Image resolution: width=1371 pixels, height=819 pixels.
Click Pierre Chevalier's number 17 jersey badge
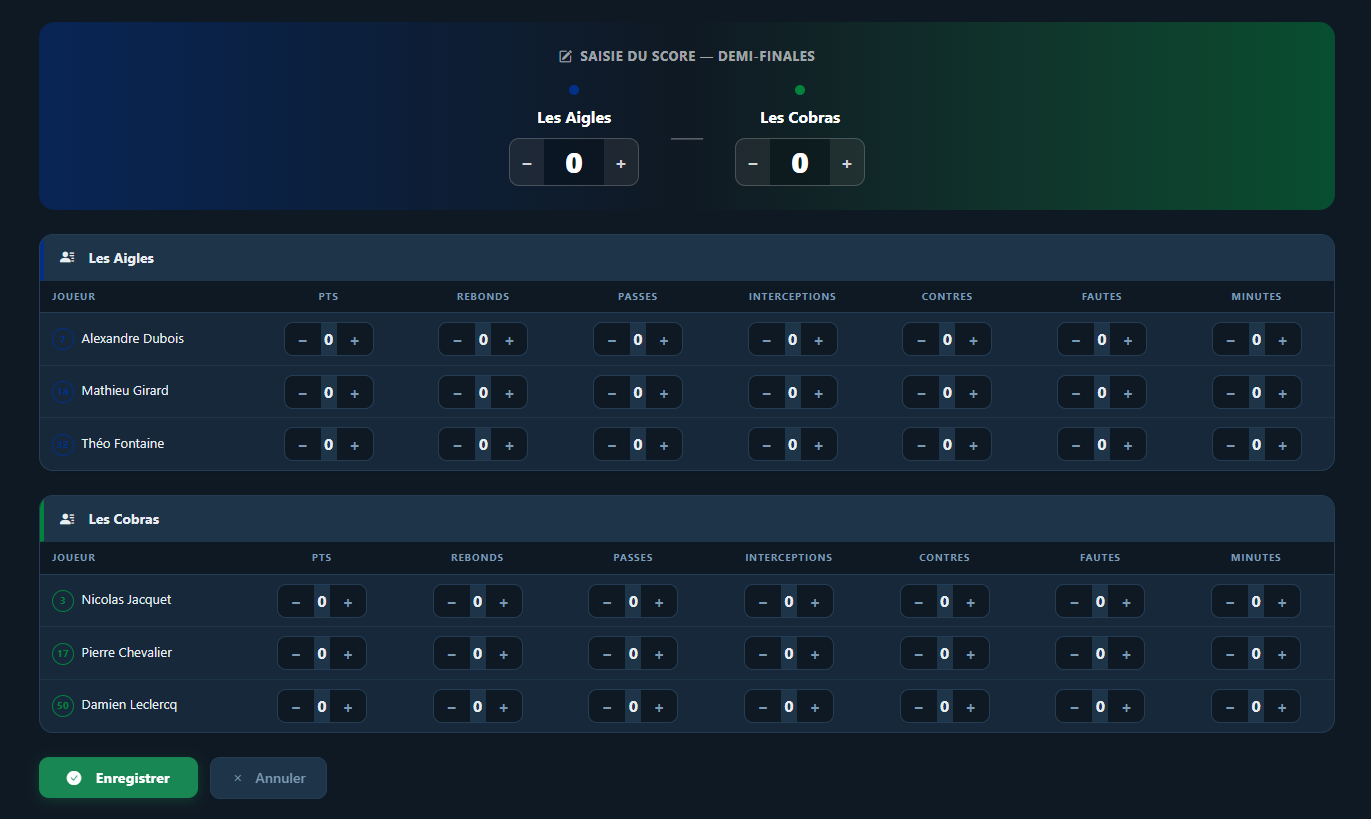tap(63, 653)
